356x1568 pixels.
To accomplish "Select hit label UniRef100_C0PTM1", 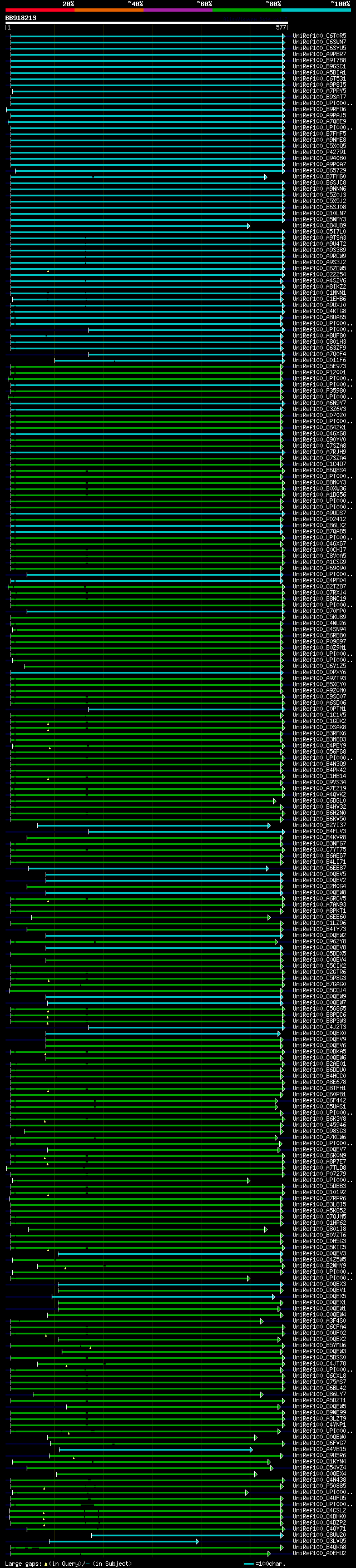I will (x=319, y=709).
